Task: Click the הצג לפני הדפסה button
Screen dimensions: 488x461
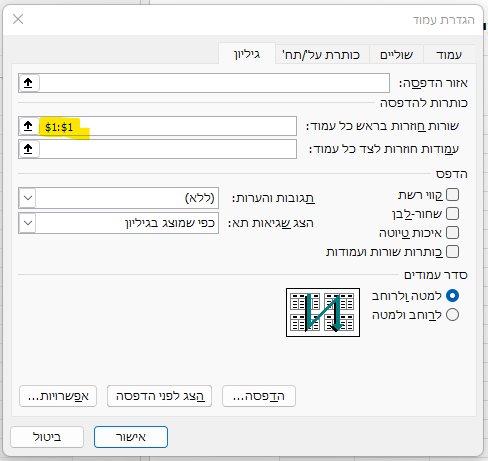Action: 160,396
